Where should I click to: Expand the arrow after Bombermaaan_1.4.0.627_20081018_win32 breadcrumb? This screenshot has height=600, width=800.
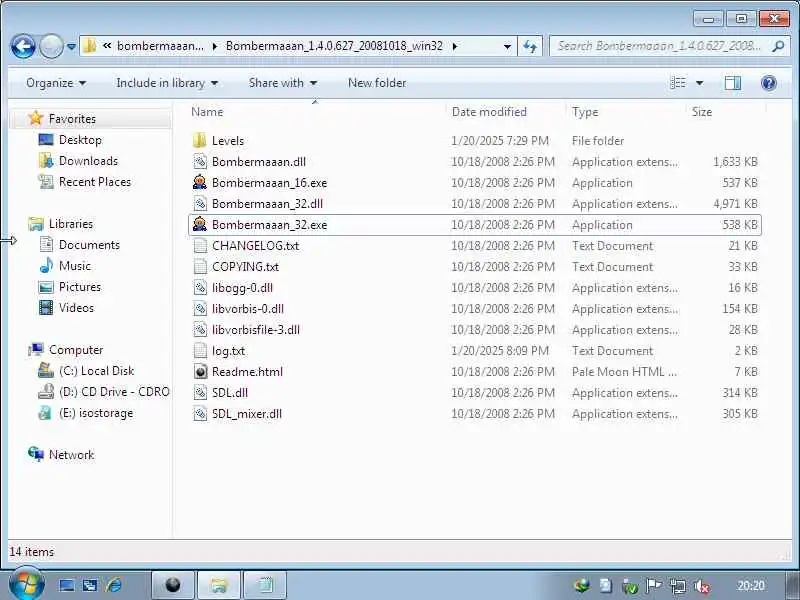point(454,46)
